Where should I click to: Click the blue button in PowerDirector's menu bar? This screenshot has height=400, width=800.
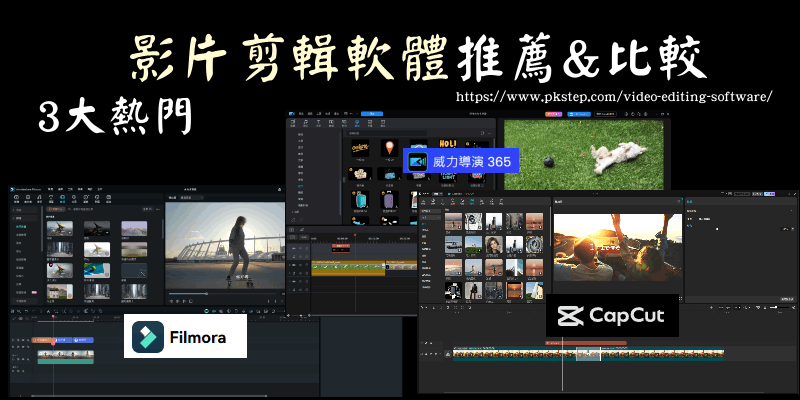372,114
